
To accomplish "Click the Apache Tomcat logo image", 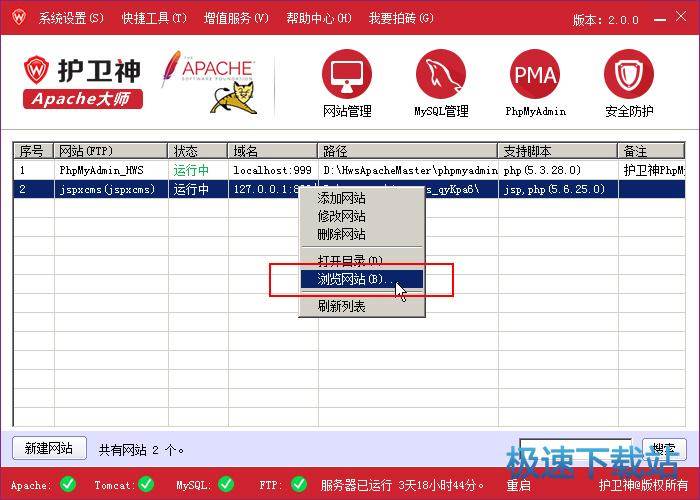I will [x=210, y=83].
